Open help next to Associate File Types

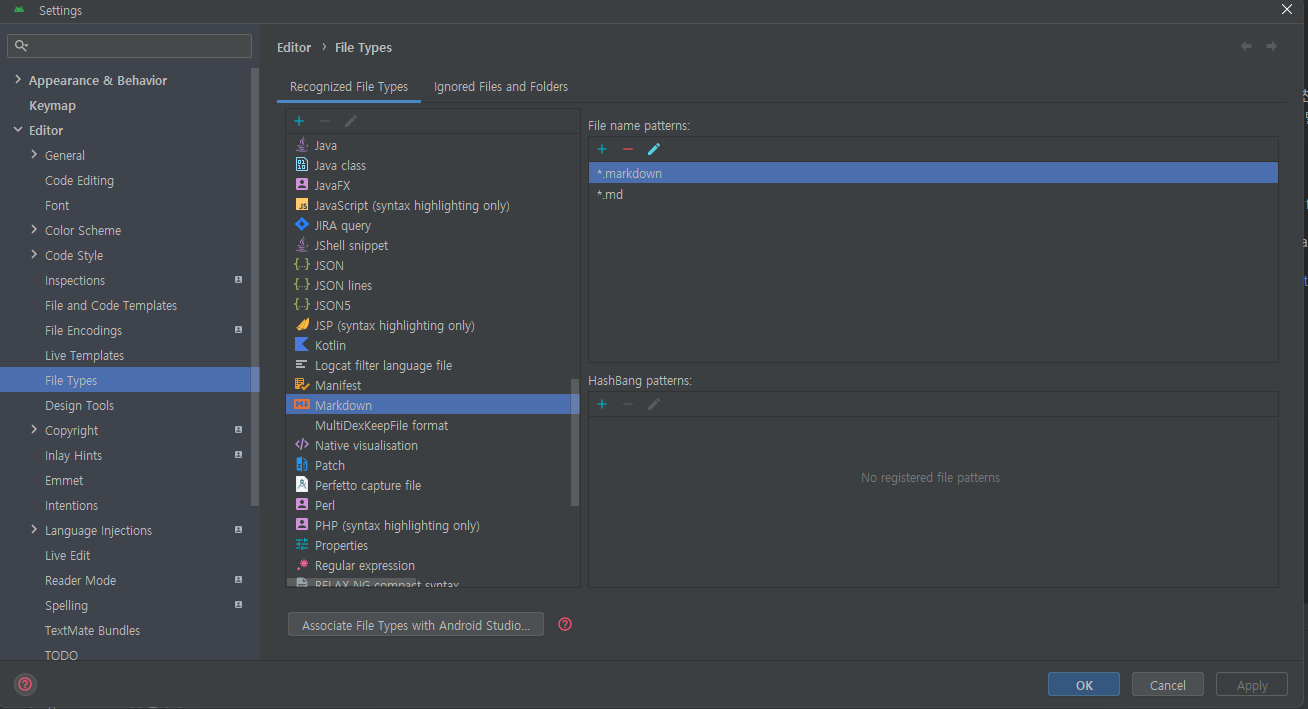pyautogui.click(x=565, y=624)
